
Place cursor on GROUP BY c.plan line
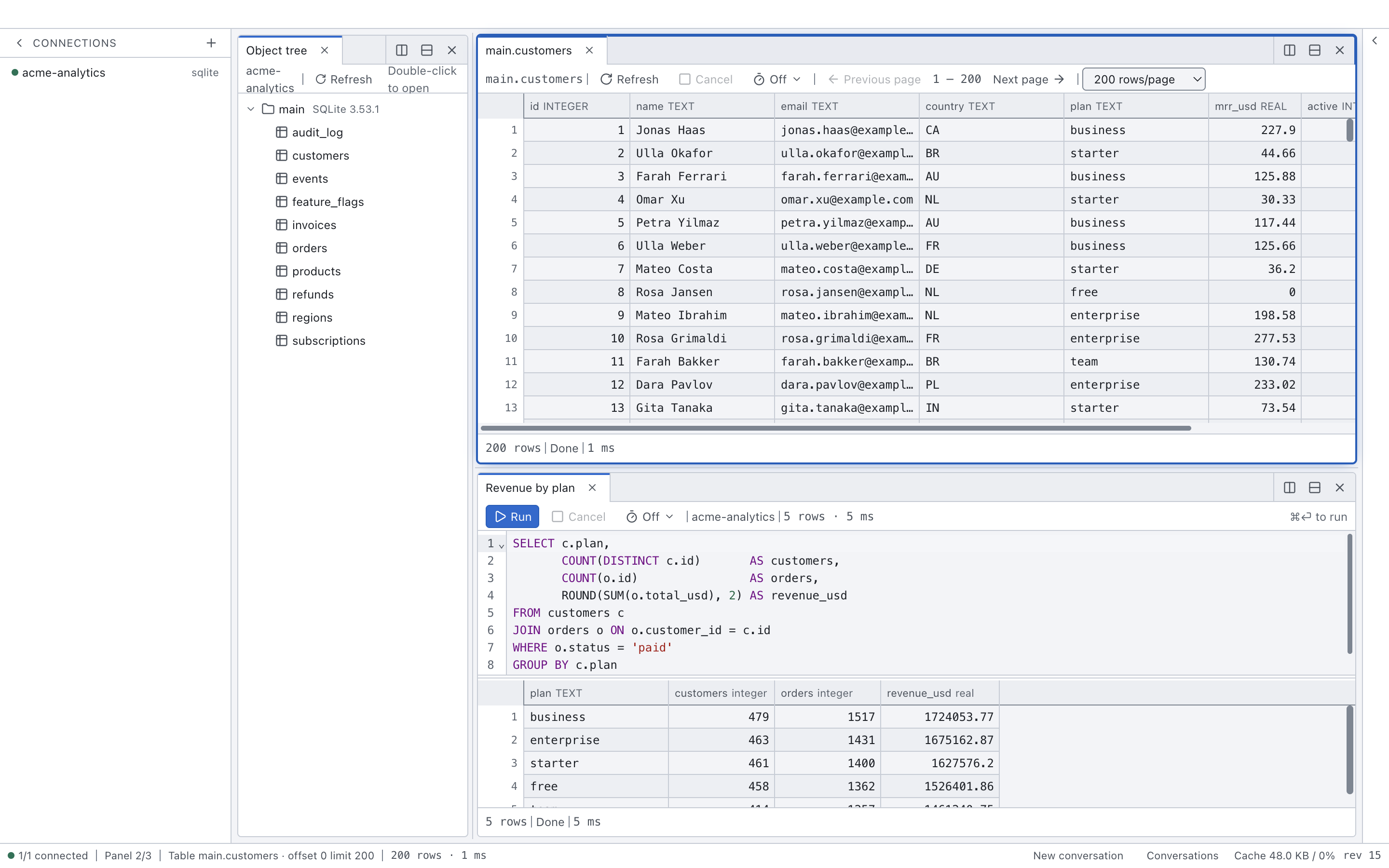[x=565, y=665]
